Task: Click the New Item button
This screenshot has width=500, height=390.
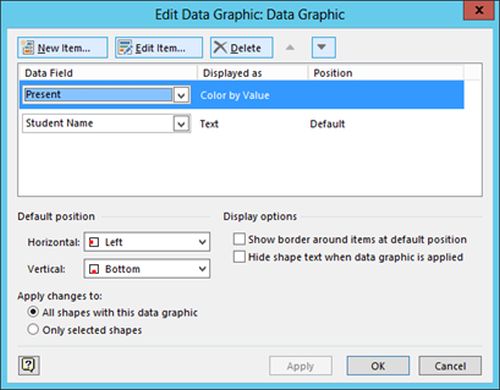Action: pyautogui.click(x=63, y=48)
